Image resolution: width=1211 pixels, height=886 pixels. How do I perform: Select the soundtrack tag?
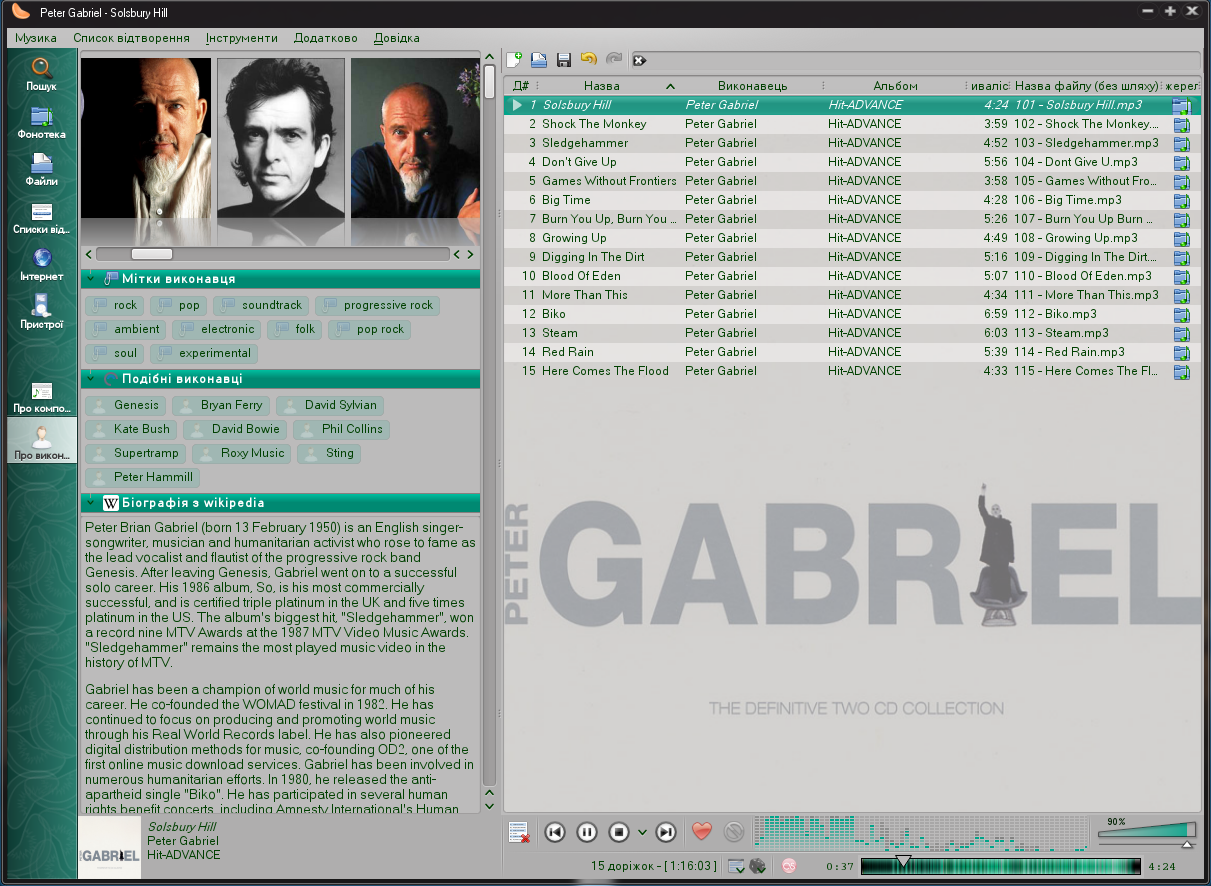point(261,305)
